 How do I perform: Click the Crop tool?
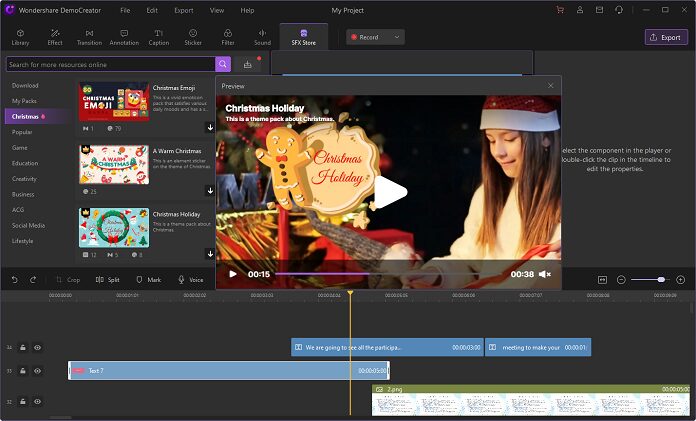tap(68, 280)
